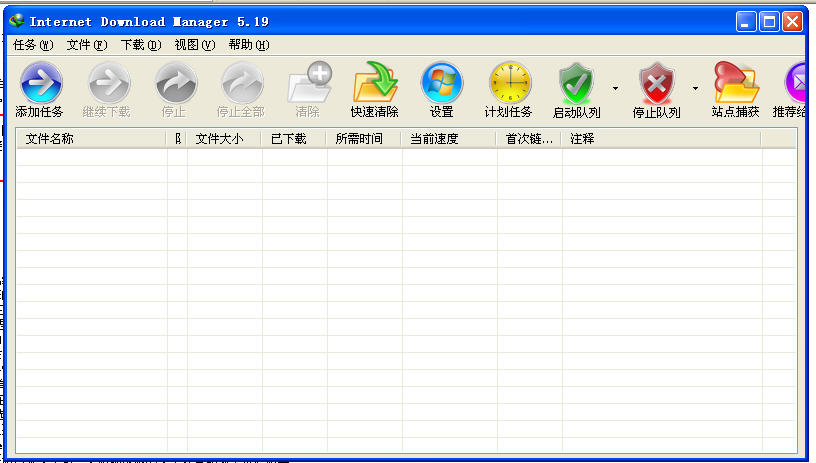
Task: Sort by the 文件大小 column header
Action: point(223,139)
